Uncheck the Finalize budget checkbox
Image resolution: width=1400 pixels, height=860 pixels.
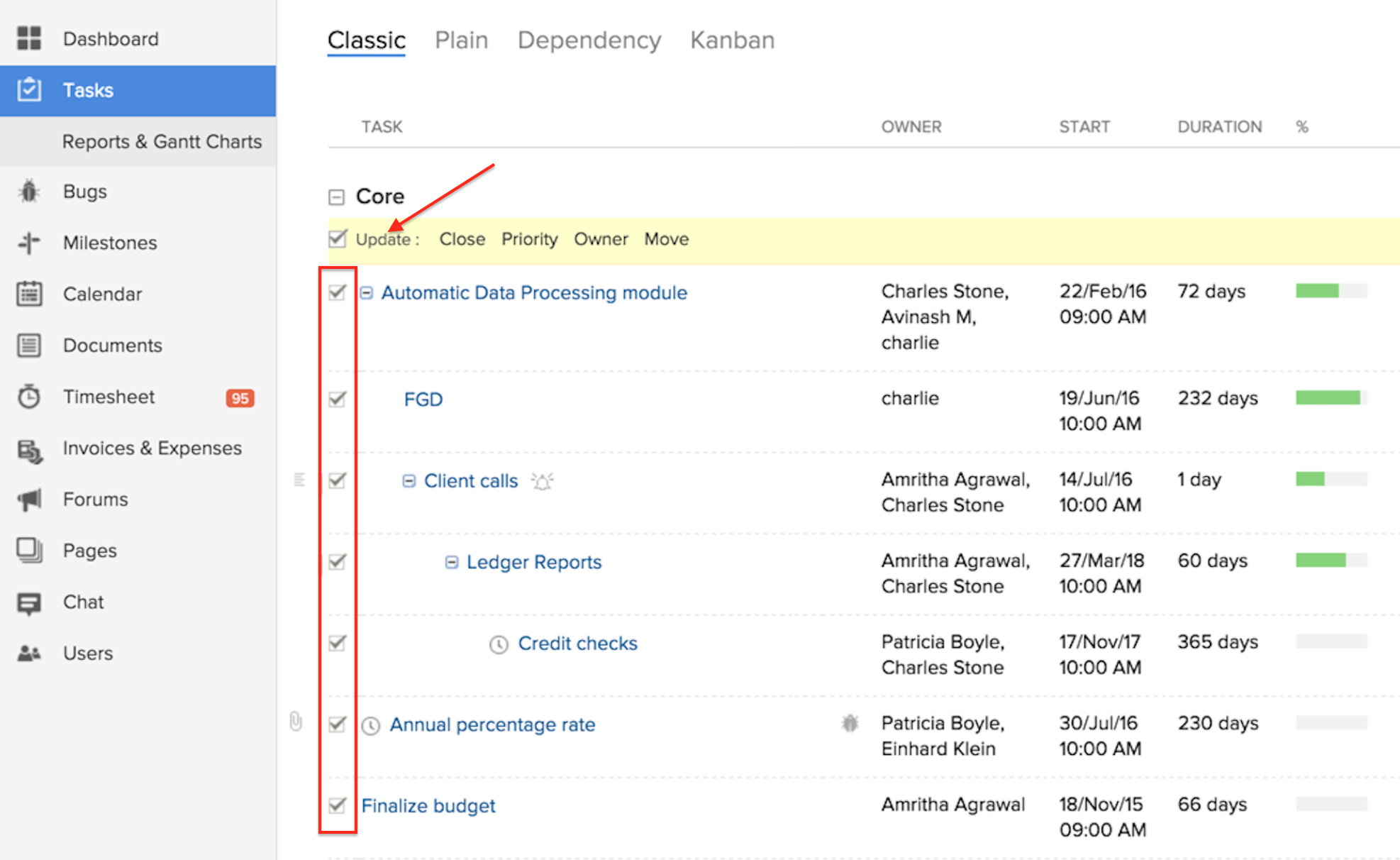(x=338, y=805)
